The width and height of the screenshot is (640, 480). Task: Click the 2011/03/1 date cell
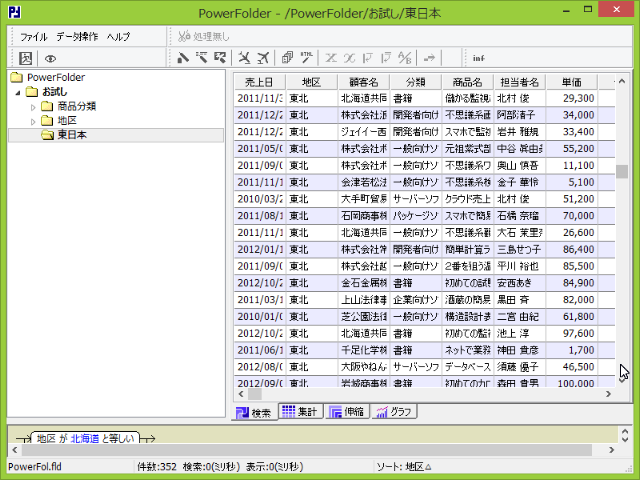pyautogui.click(x=260, y=300)
